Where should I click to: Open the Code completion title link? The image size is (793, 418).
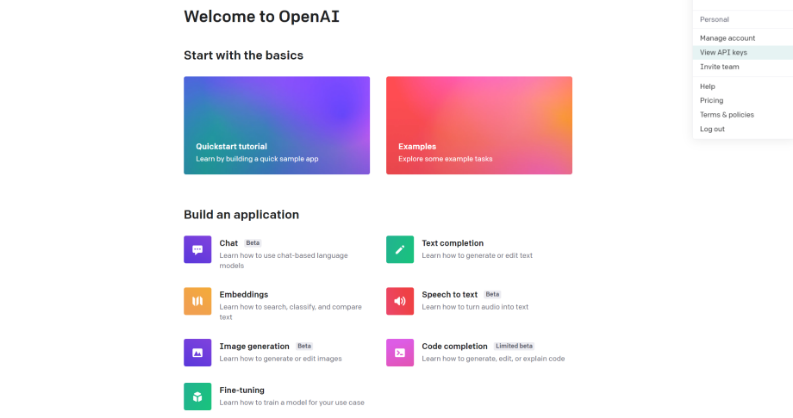(455, 346)
